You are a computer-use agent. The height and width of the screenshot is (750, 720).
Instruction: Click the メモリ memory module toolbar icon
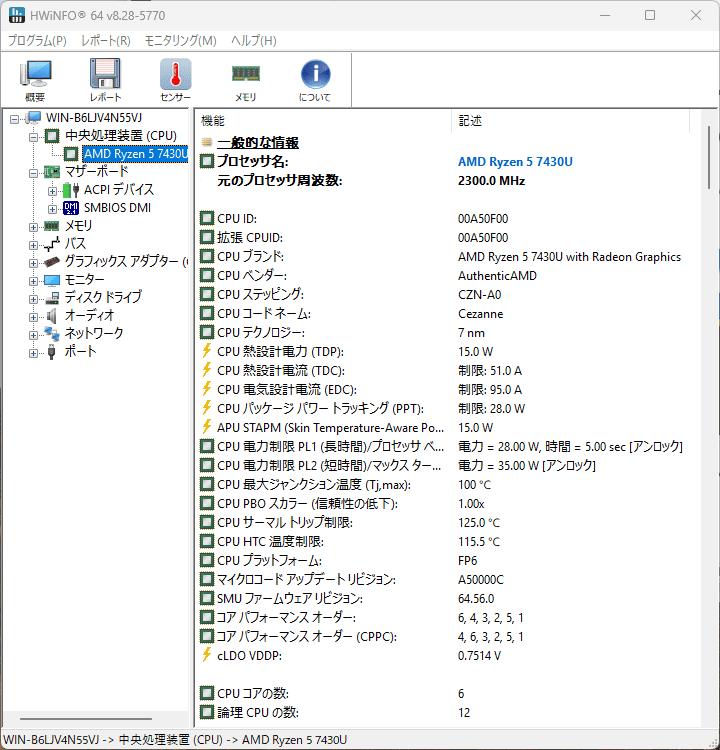(245, 80)
